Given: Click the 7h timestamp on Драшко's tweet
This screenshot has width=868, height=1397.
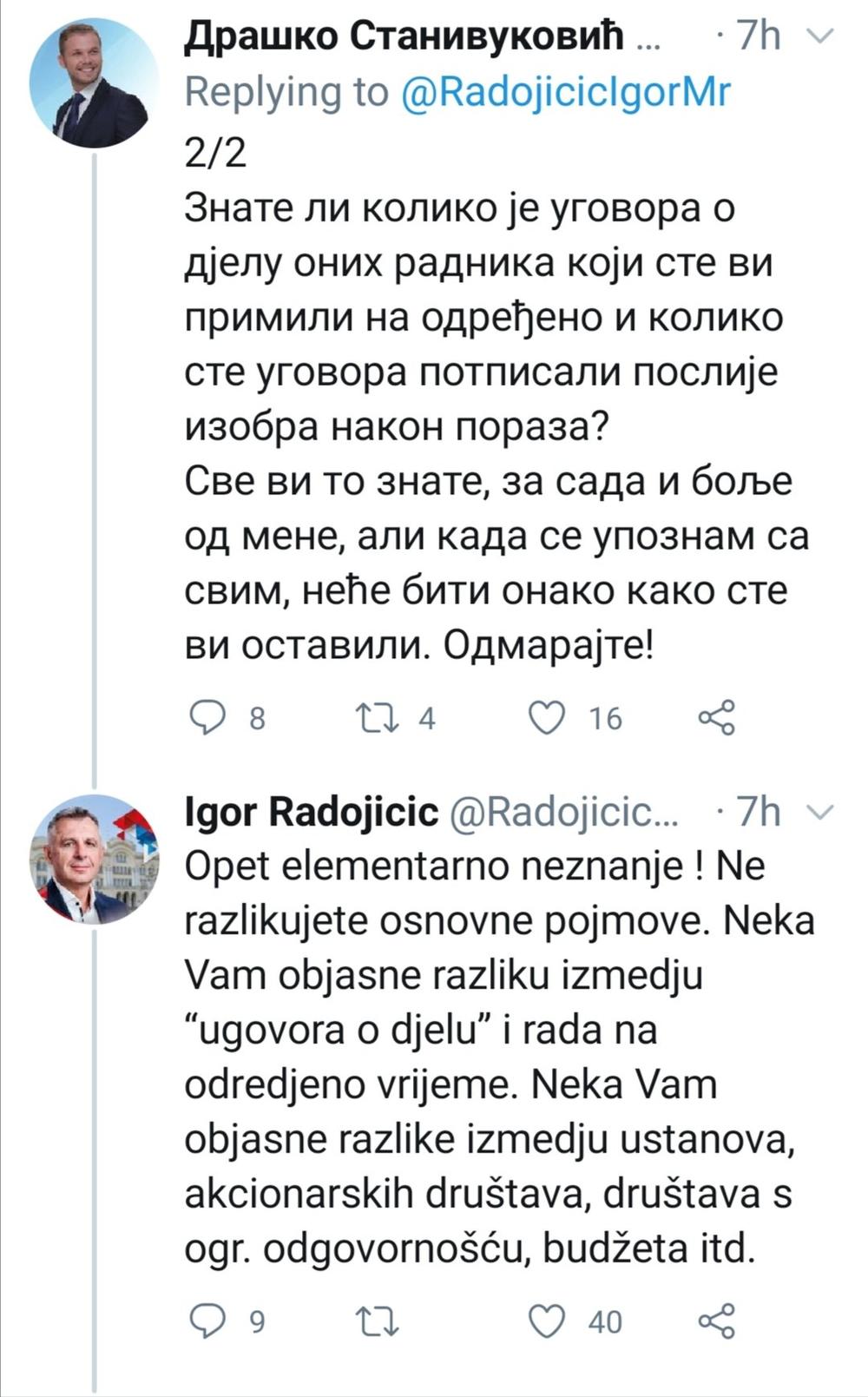Looking at the screenshot, I should pyautogui.click(x=758, y=36).
